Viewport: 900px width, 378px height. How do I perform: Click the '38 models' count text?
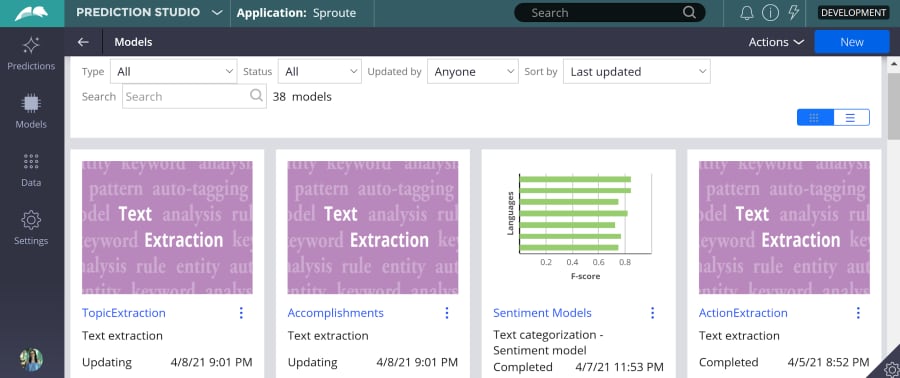[x=302, y=96]
